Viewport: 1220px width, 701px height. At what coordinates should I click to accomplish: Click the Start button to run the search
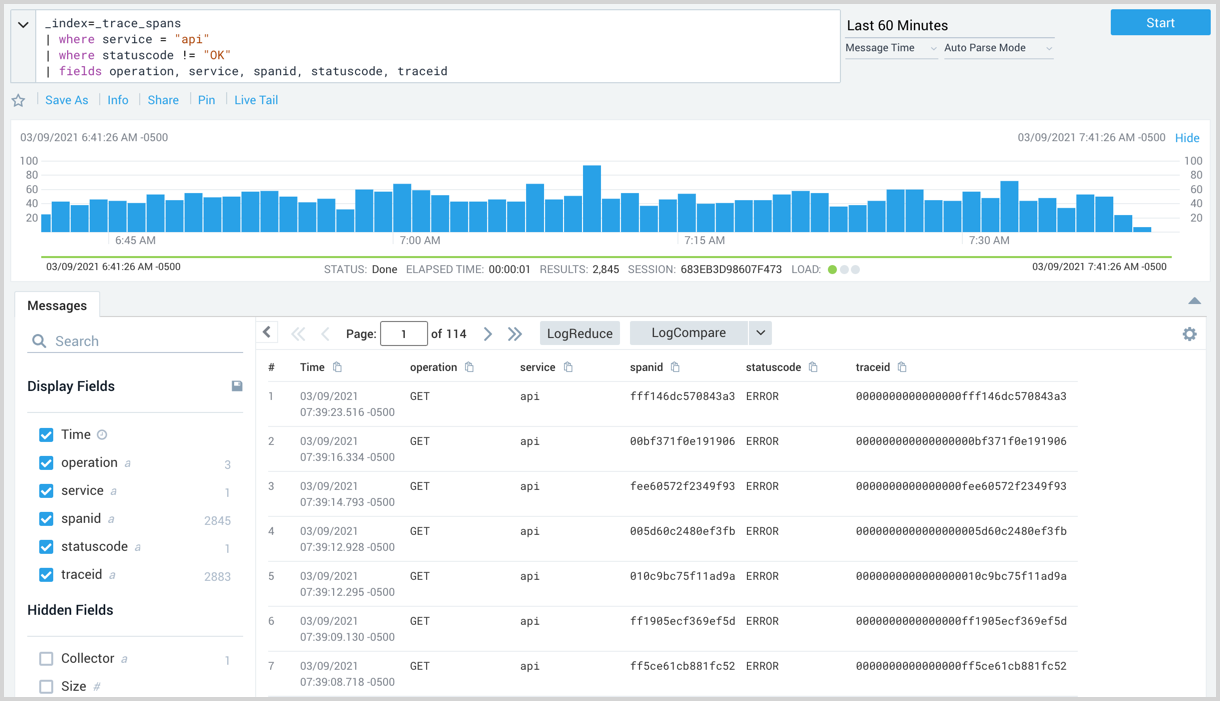[1160, 21]
